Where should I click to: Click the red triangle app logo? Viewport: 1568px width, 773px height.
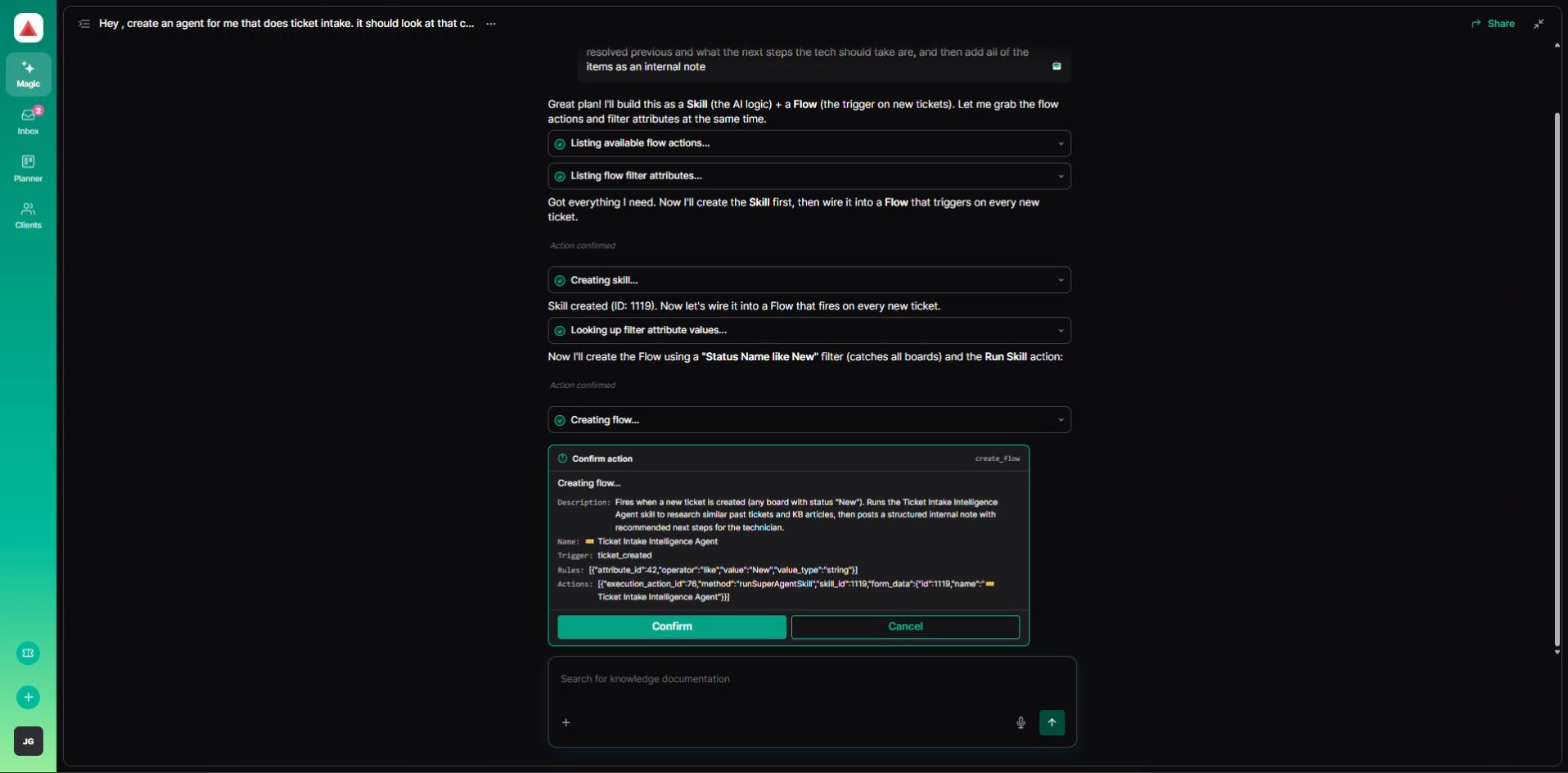29,29
